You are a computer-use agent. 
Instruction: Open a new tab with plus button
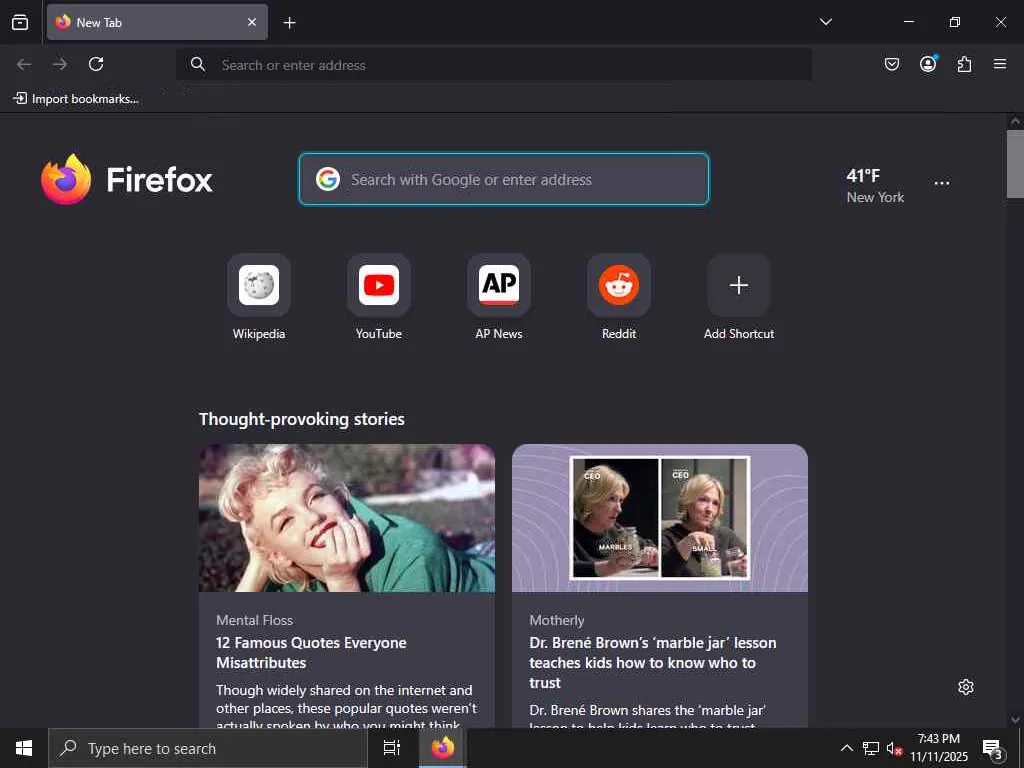click(289, 23)
